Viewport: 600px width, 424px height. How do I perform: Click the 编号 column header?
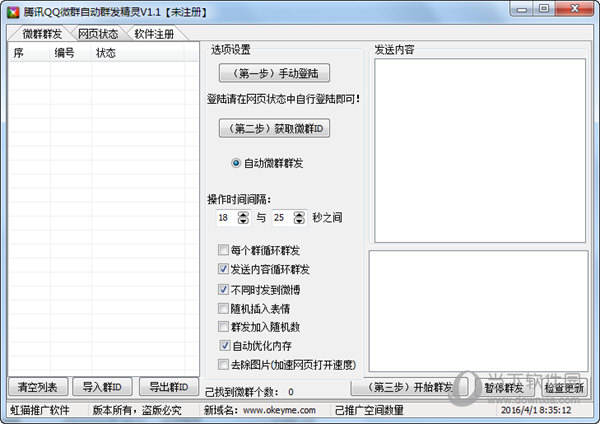[71, 53]
